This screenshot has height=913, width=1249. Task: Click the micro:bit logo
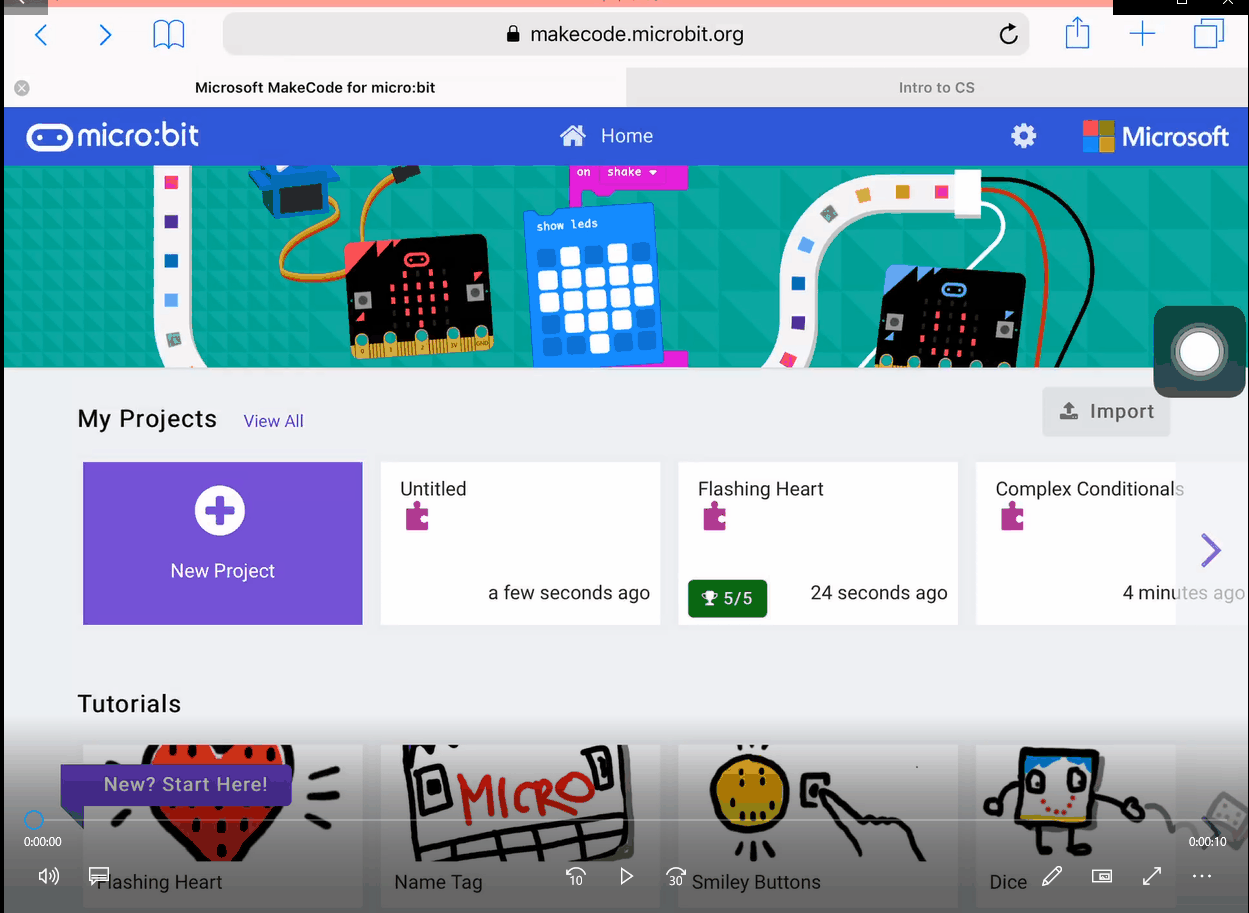(x=113, y=136)
